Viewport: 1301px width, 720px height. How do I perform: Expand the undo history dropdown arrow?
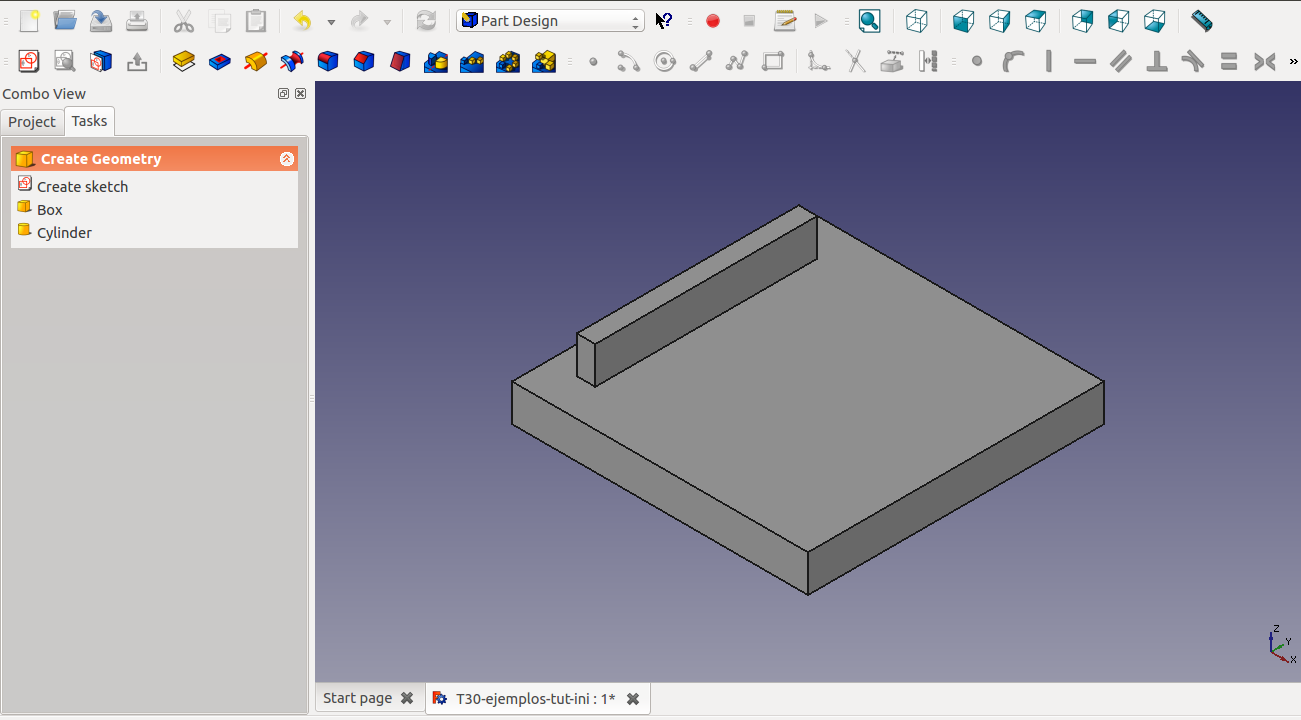(331, 22)
